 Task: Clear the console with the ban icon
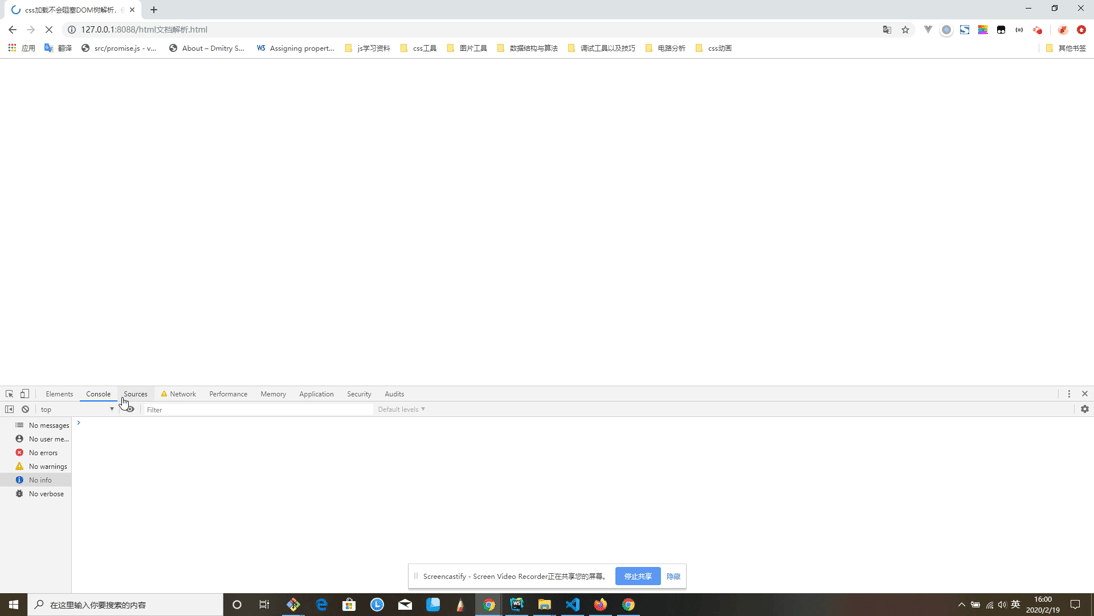(25, 410)
